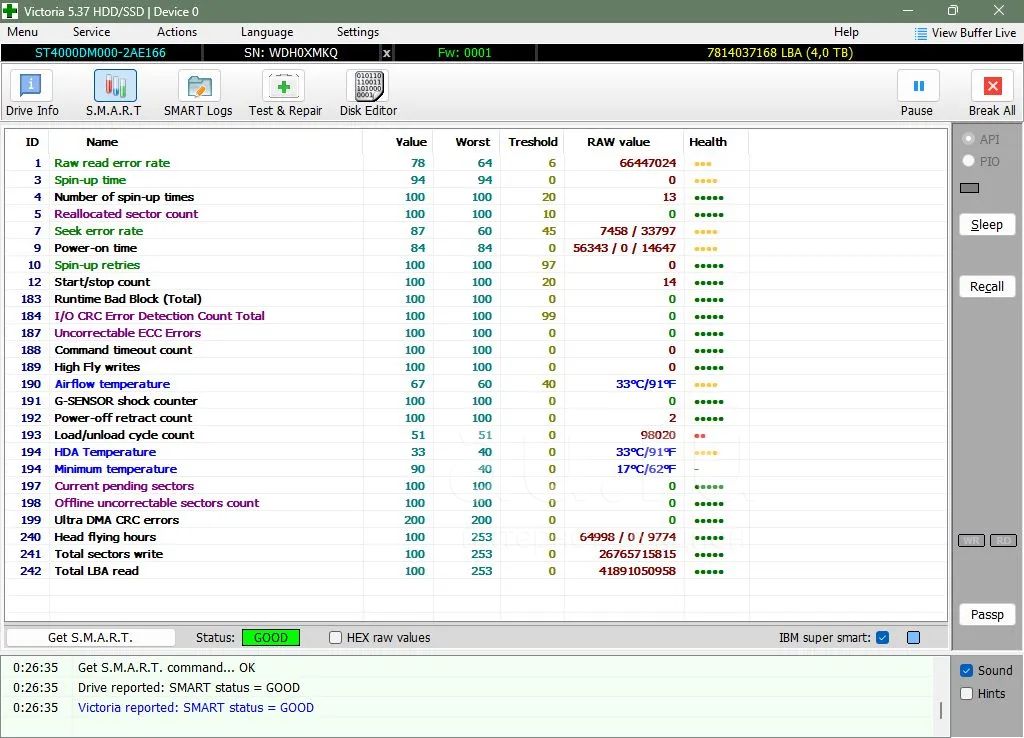Click the light blue color square
The height and width of the screenshot is (738, 1024).
pyautogui.click(x=913, y=638)
